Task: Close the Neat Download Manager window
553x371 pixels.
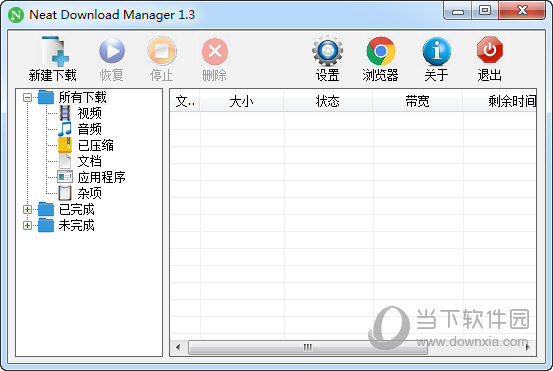Action: click(x=522, y=11)
